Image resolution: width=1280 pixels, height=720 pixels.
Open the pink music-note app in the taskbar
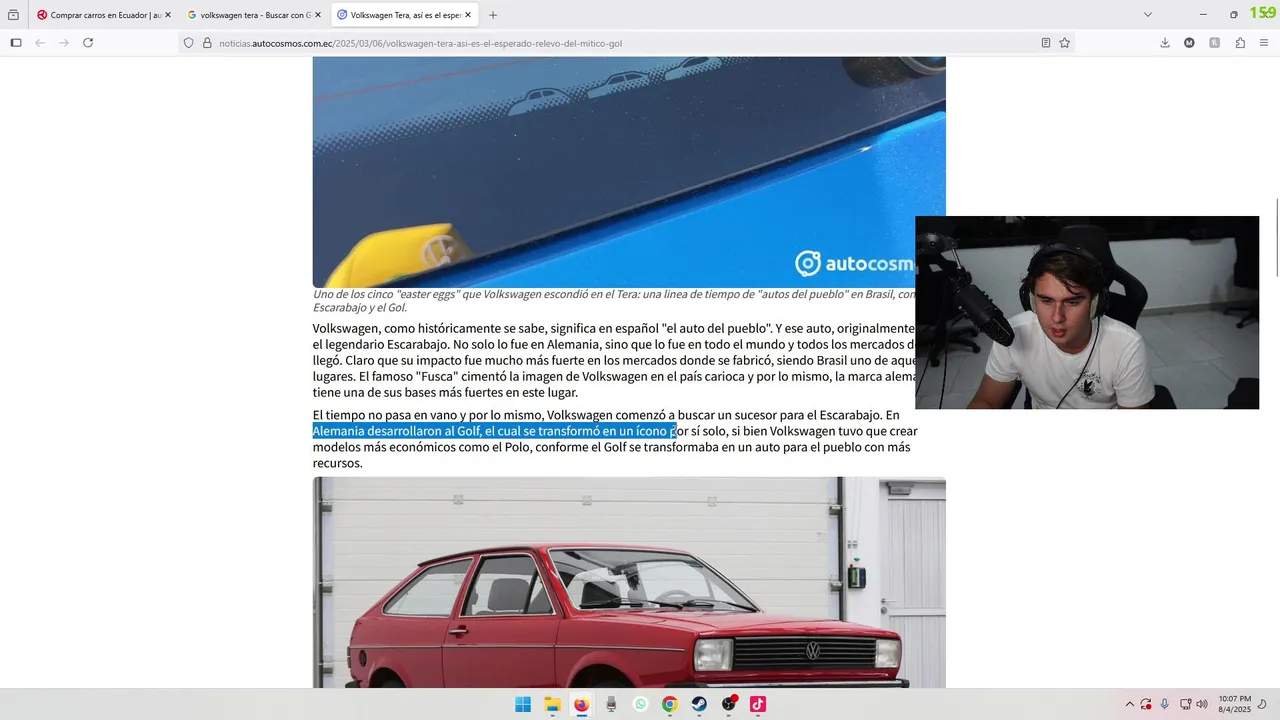[x=758, y=704]
